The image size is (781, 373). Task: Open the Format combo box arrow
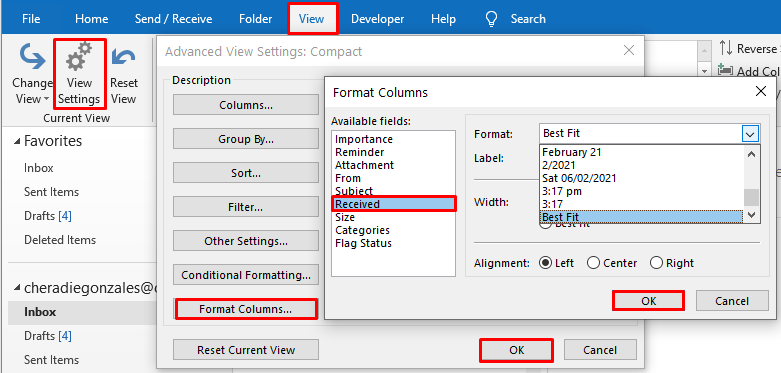pyautogui.click(x=750, y=133)
